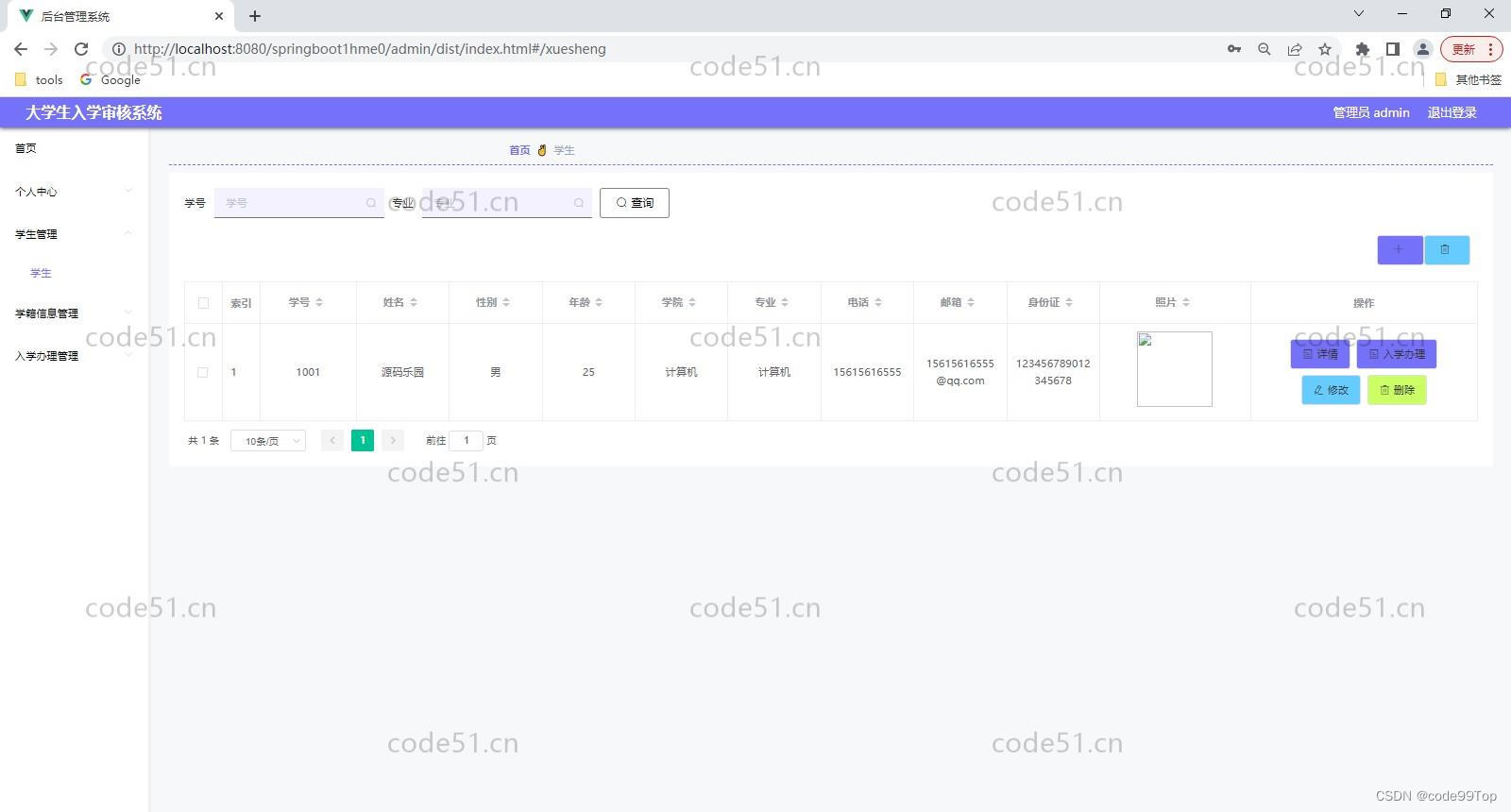Bookmark this page with the star icon
Image resolution: width=1511 pixels, height=812 pixels.
pos(1325,49)
